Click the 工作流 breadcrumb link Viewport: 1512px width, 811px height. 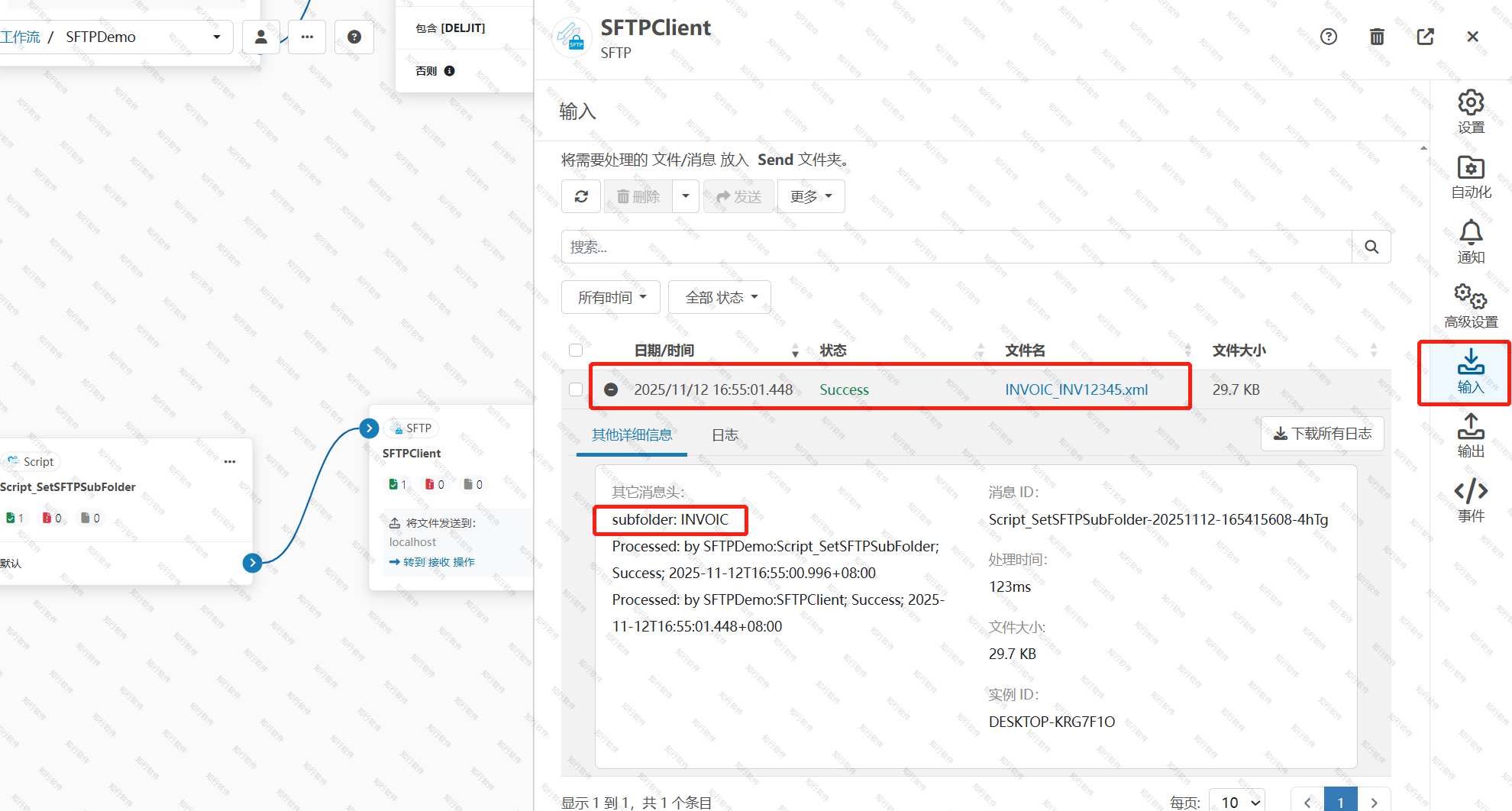click(x=21, y=37)
